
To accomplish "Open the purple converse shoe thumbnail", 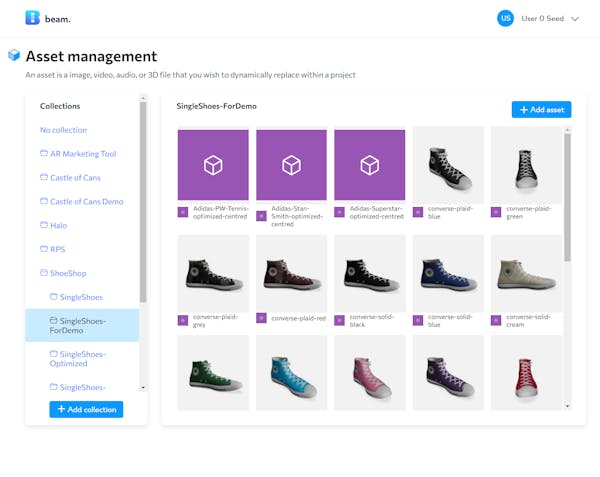I will click(448, 373).
